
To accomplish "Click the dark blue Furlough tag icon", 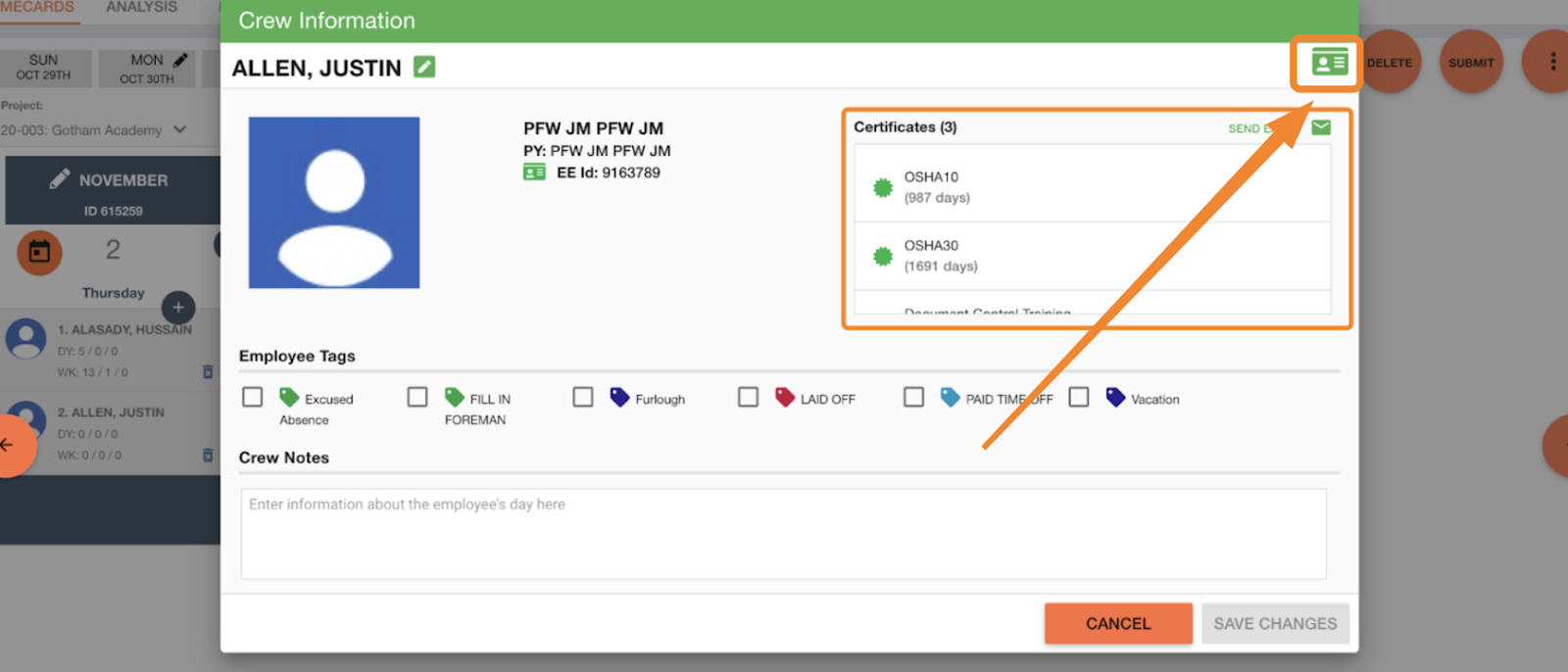I will 619,397.
